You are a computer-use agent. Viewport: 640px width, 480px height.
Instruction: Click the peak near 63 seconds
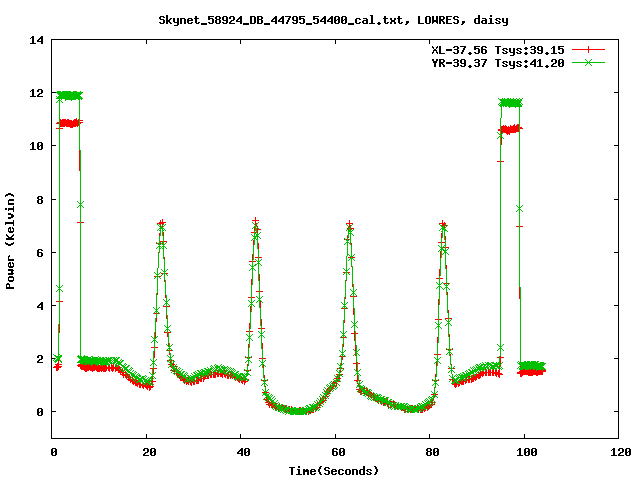point(349,225)
